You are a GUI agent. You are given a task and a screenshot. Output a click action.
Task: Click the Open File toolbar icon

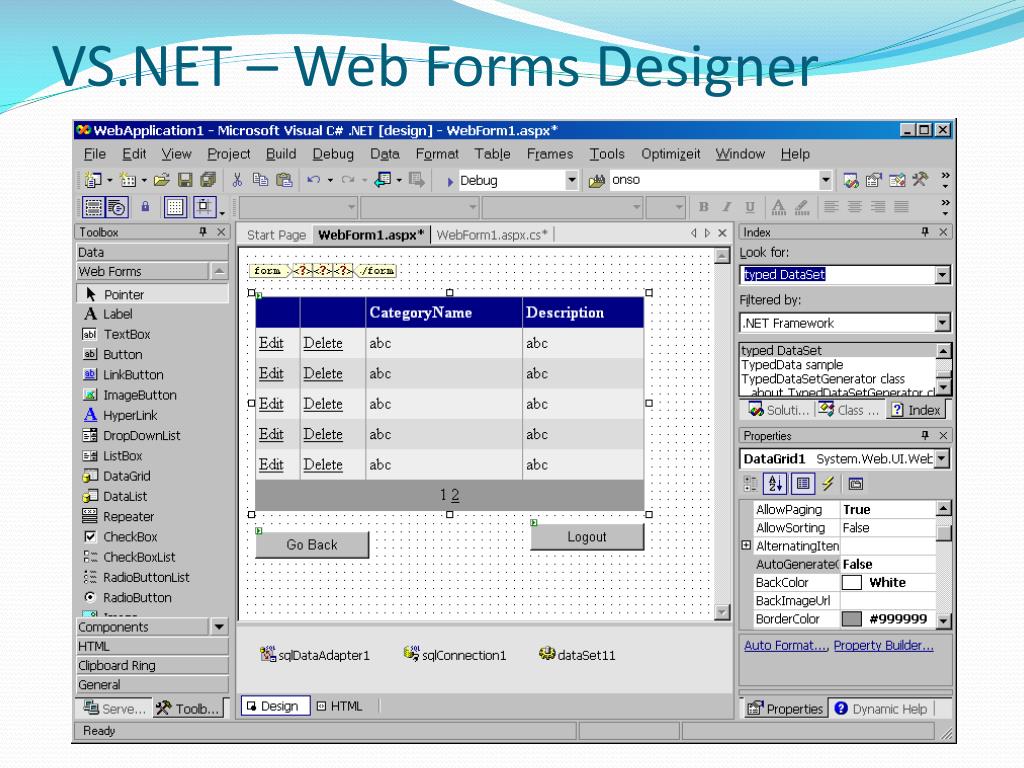(162, 180)
